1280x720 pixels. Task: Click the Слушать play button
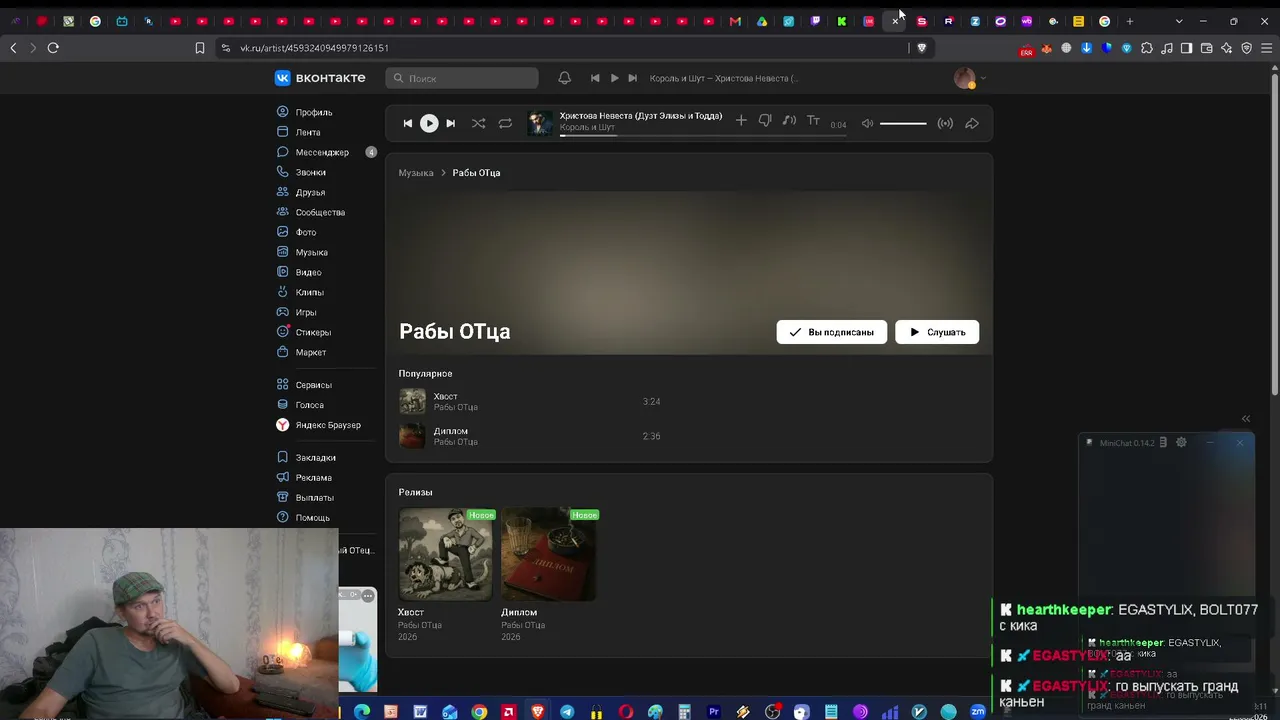tap(937, 332)
